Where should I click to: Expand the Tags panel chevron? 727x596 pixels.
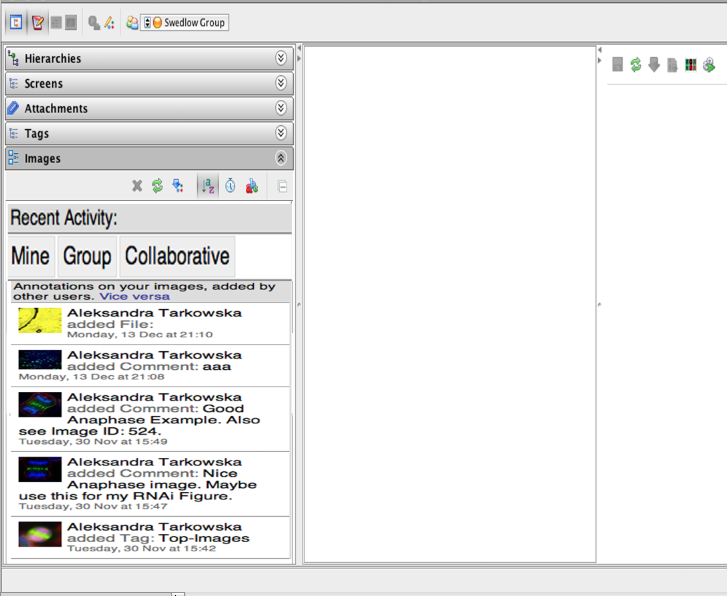pos(281,133)
